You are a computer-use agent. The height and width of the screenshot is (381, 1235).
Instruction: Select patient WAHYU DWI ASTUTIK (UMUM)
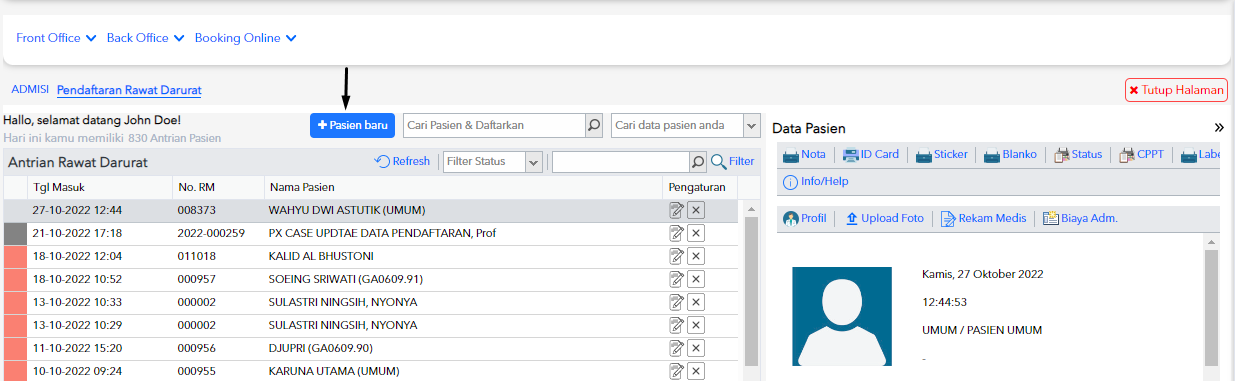tap(346, 210)
